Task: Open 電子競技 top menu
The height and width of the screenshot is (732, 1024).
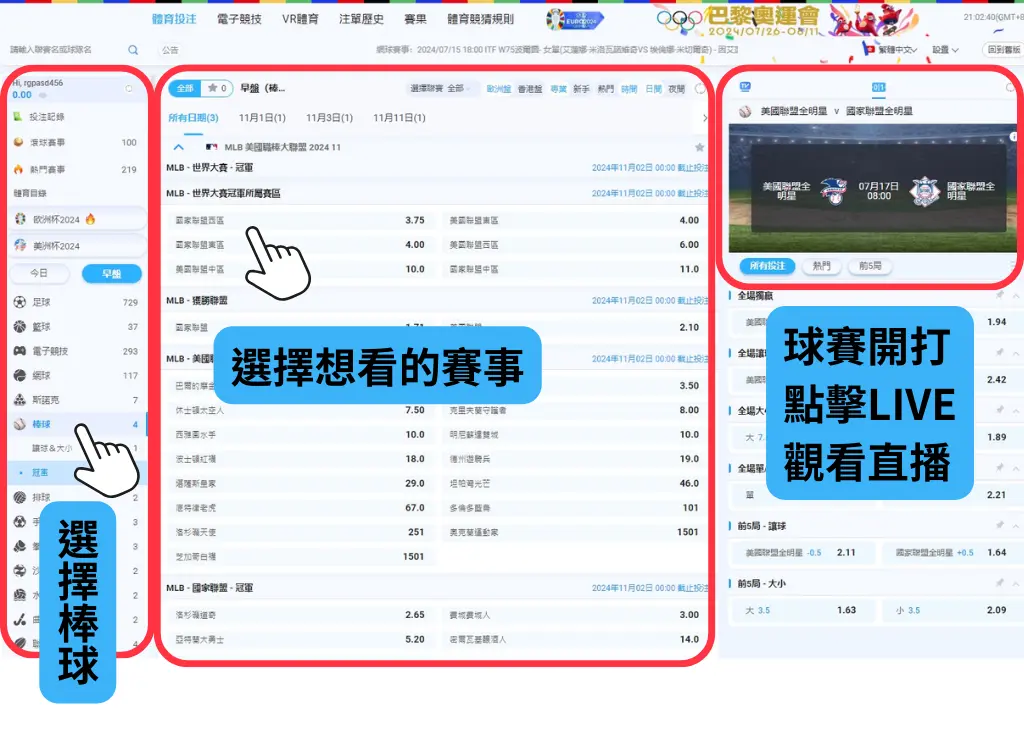Action: 239,19
